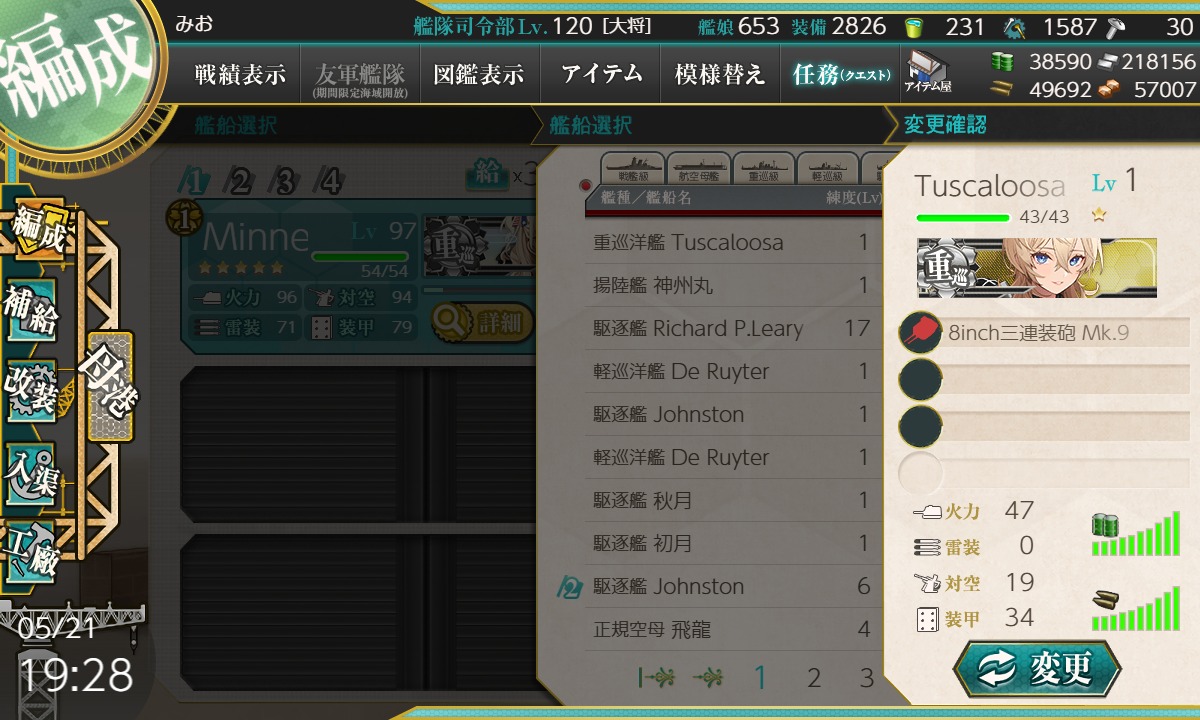Image resolution: width=1200 pixels, height=720 pixels.
Task: Select 正規空母 飛龍 from ship list
Action: pyautogui.click(x=733, y=629)
